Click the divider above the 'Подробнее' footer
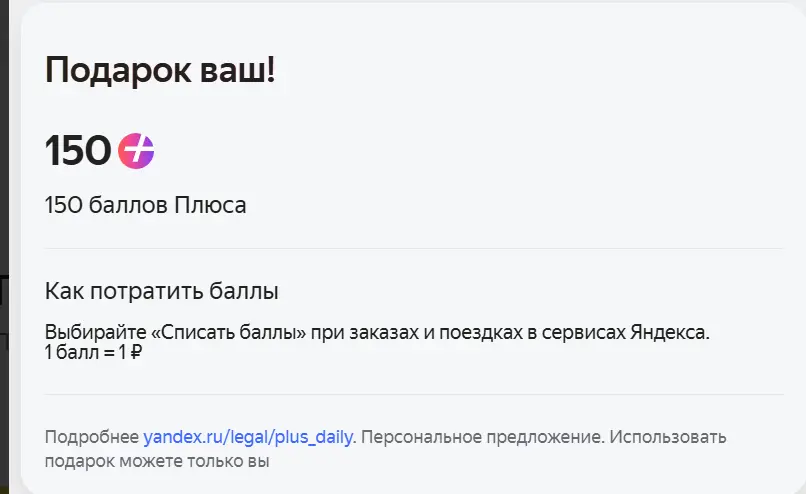 [x=414, y=395]
